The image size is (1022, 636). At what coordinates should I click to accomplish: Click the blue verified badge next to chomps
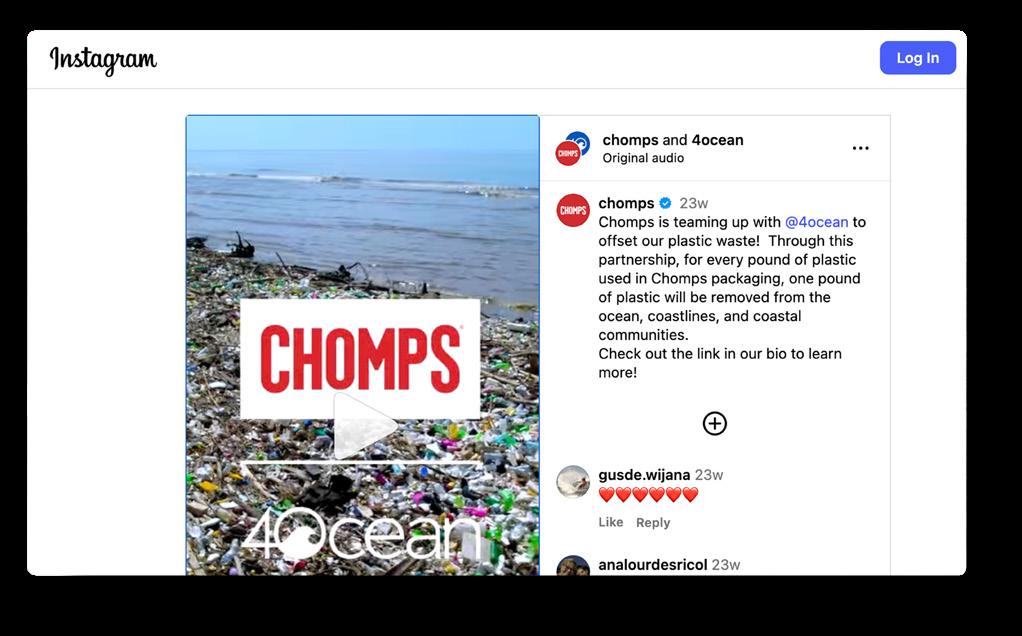(x=665, y=203)
